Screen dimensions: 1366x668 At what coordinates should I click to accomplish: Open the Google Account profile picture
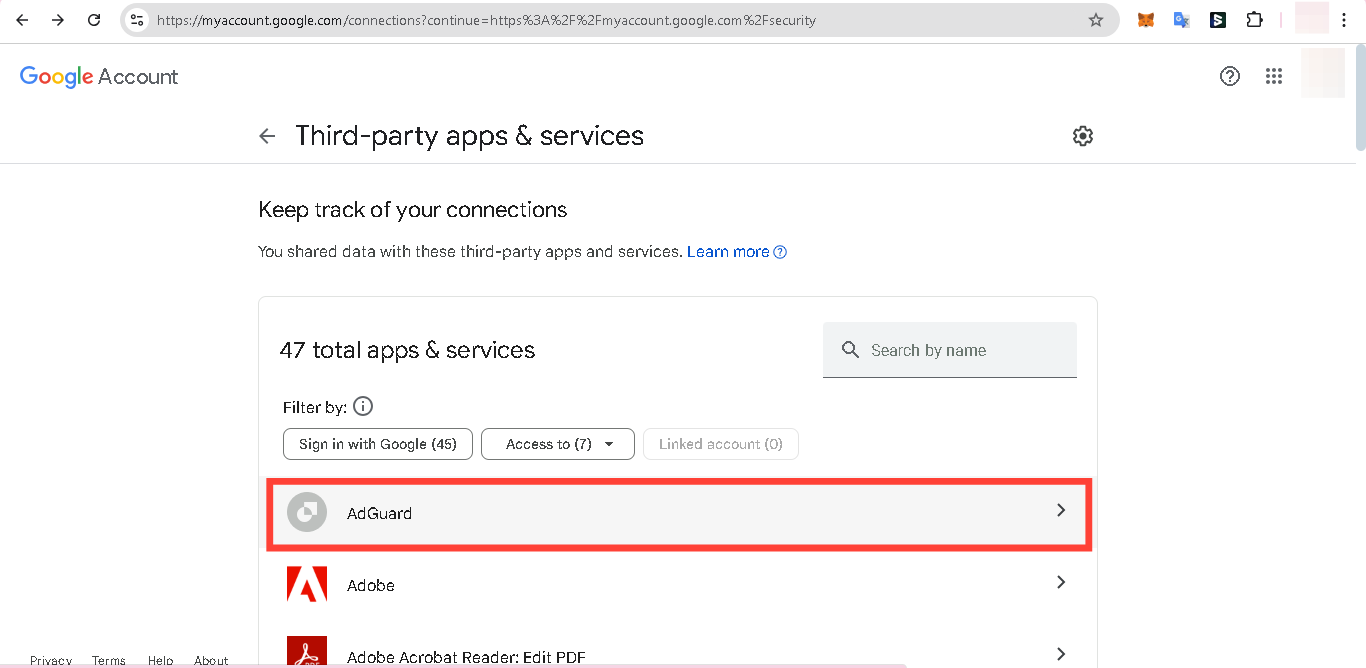1323,74
